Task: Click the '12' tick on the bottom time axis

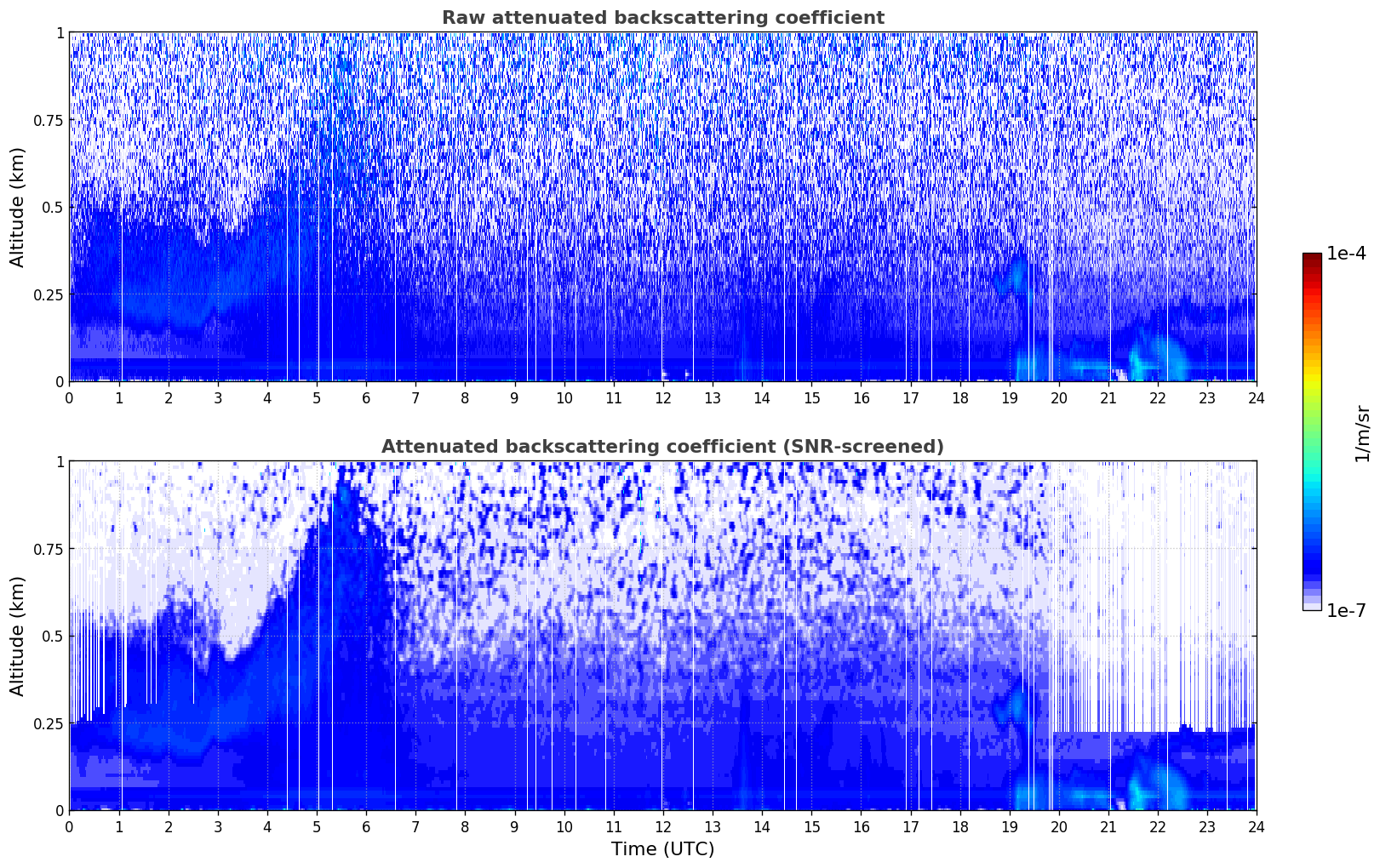Action: point(662,826)
